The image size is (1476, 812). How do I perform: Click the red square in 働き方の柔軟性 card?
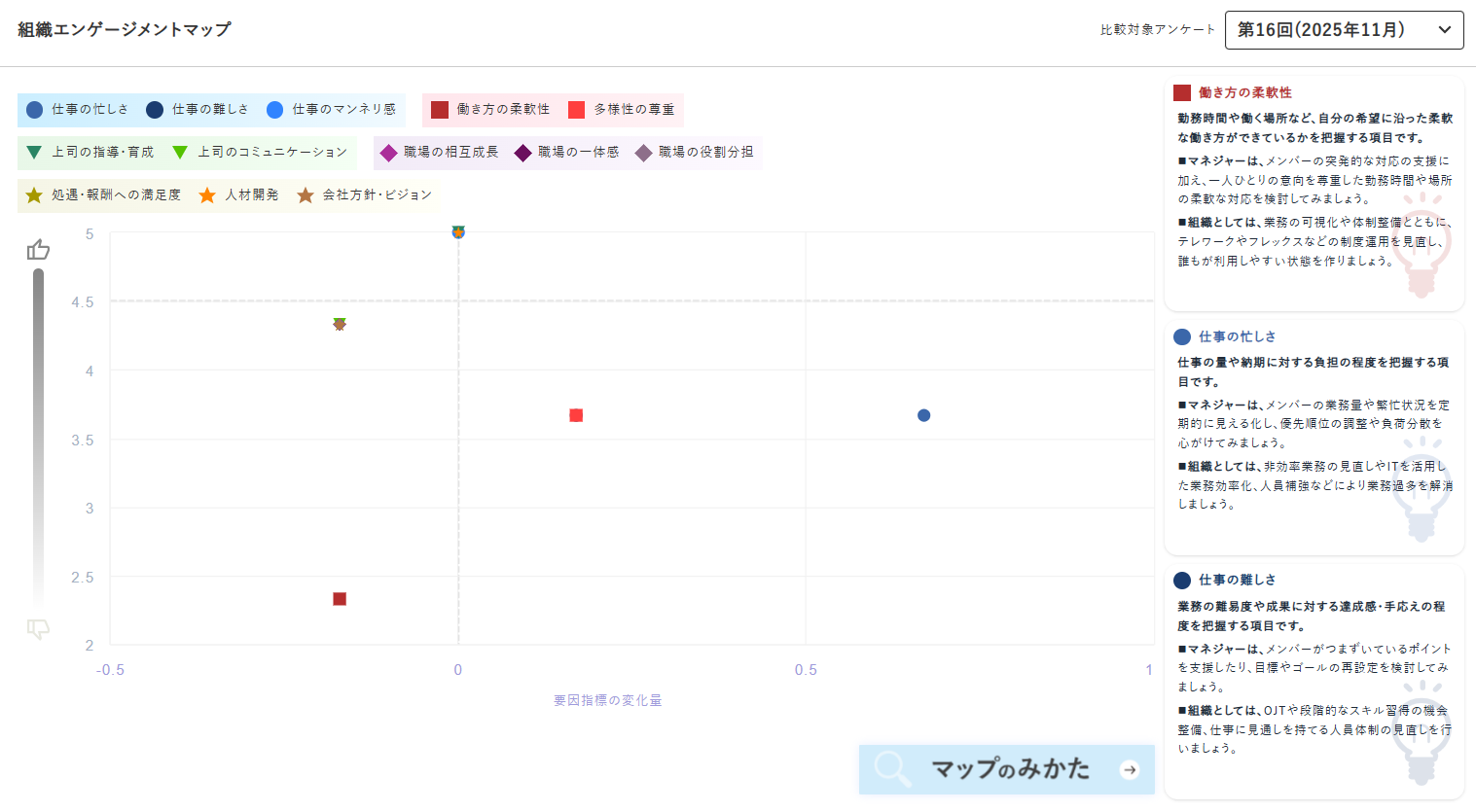coord(1182,93)
